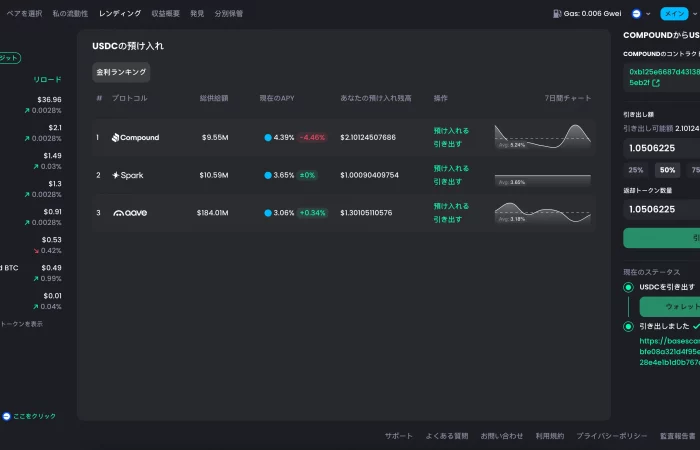Click the $2.10124507686 deposit balance
This screenshot has height=450, width=700.
(x=368, y=138)
